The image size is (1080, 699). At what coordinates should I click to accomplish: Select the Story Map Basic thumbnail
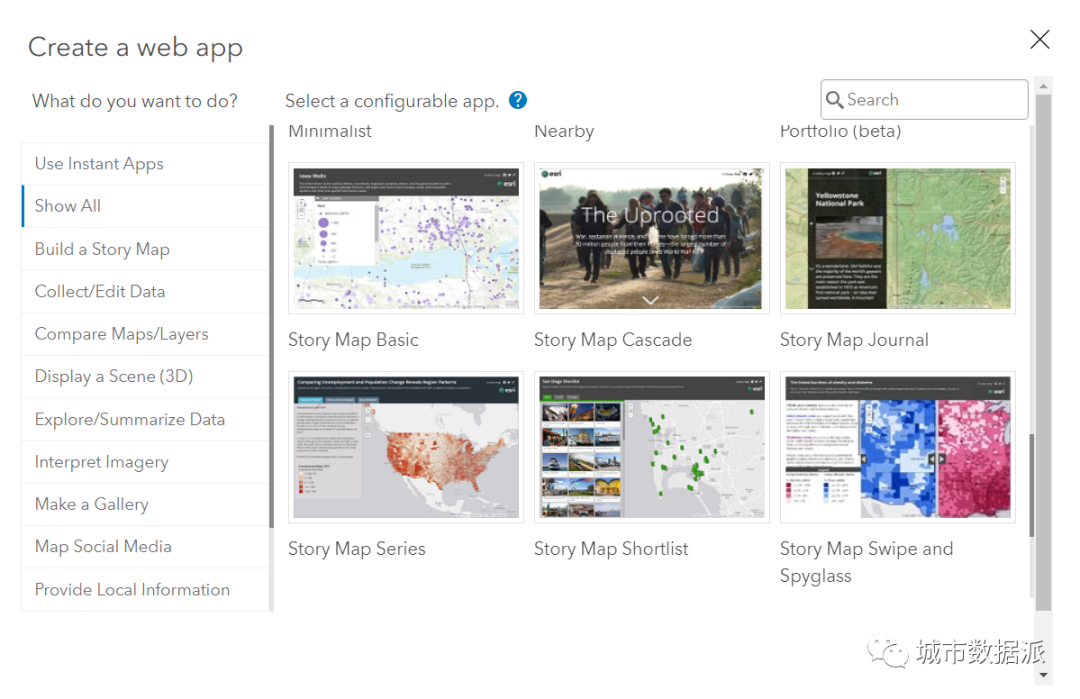[406, 238]
